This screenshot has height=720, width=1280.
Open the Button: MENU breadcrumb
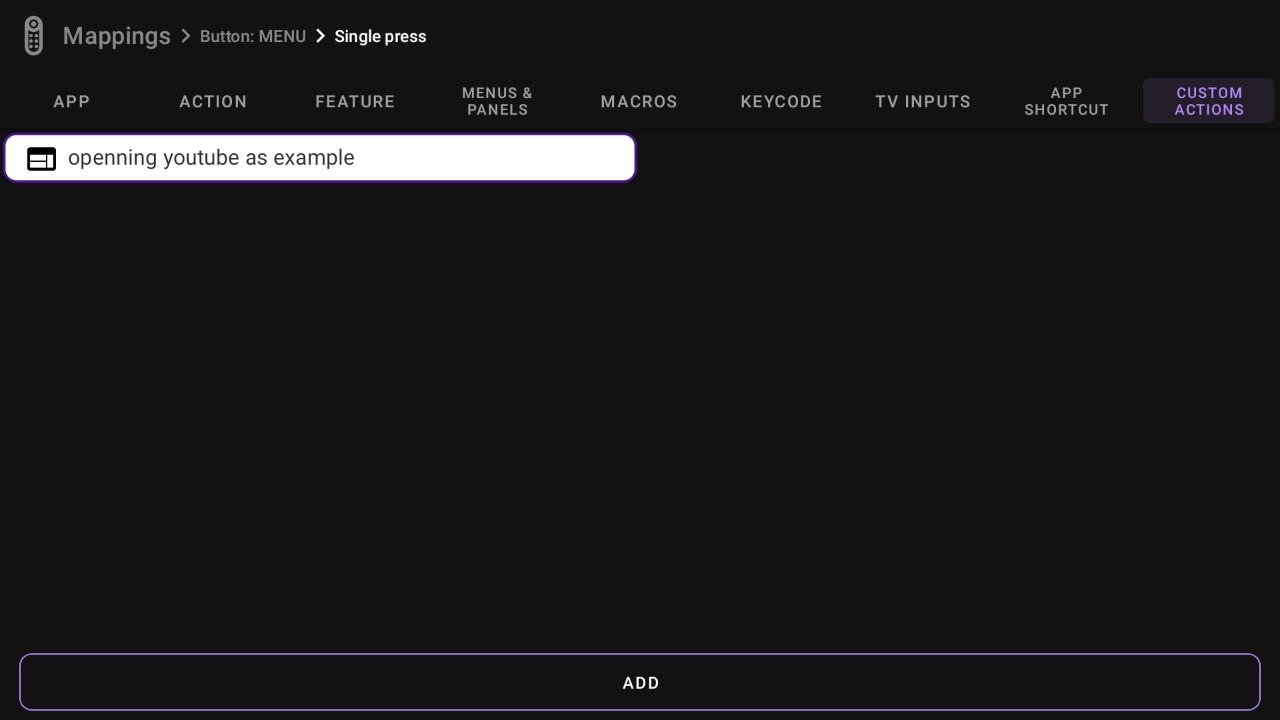point(252,36)
